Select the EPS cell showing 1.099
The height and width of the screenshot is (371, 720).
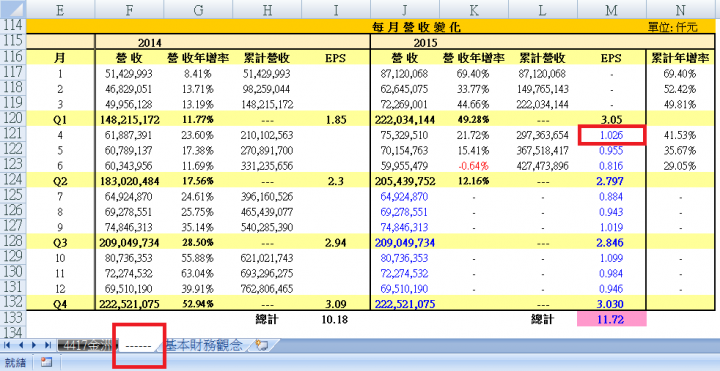[611, 258]
